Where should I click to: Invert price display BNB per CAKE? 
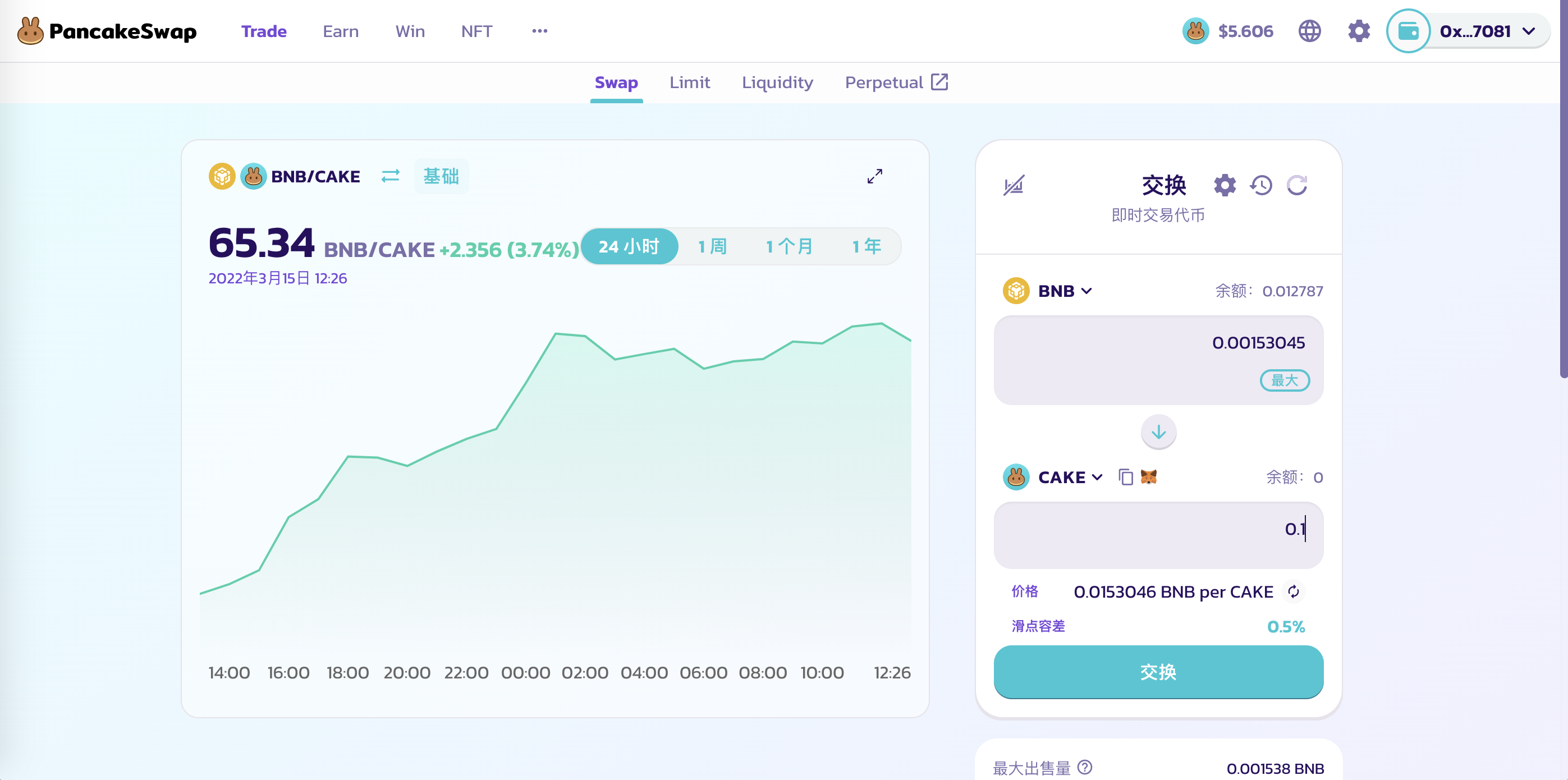click(1294, 591)
